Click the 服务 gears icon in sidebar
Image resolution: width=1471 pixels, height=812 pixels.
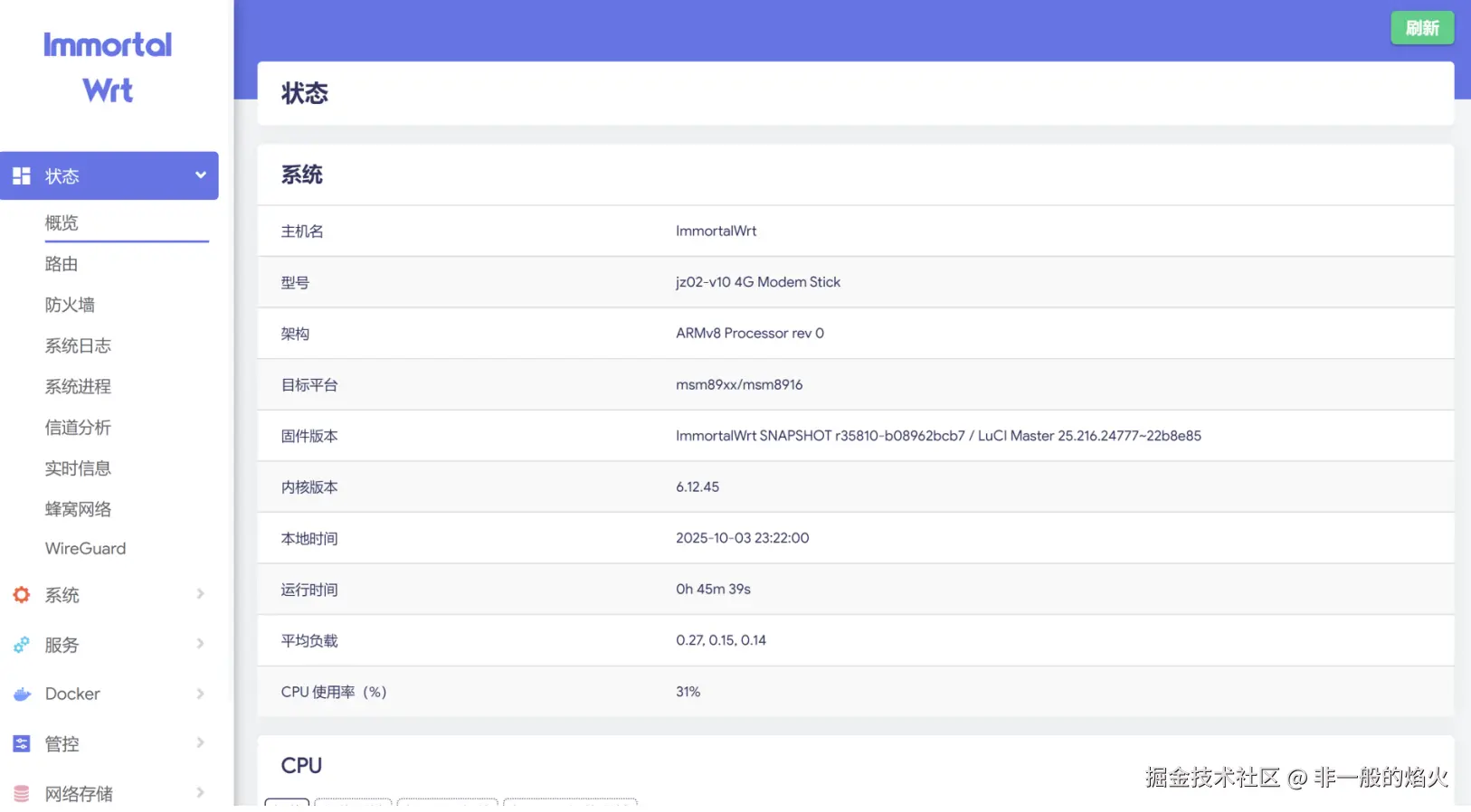(x=22, y=645)
